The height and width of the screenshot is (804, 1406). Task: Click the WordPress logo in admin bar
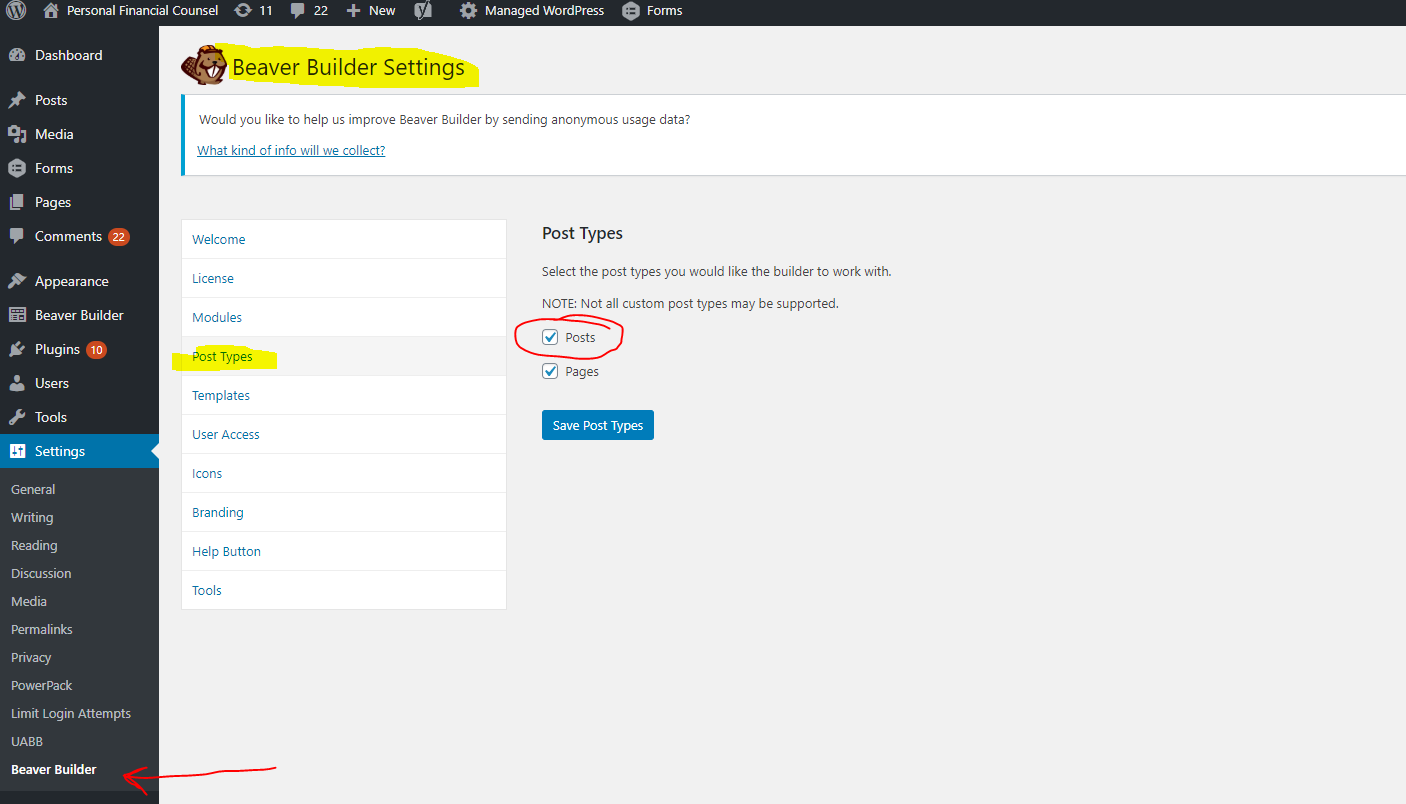[x=16, y=11]
